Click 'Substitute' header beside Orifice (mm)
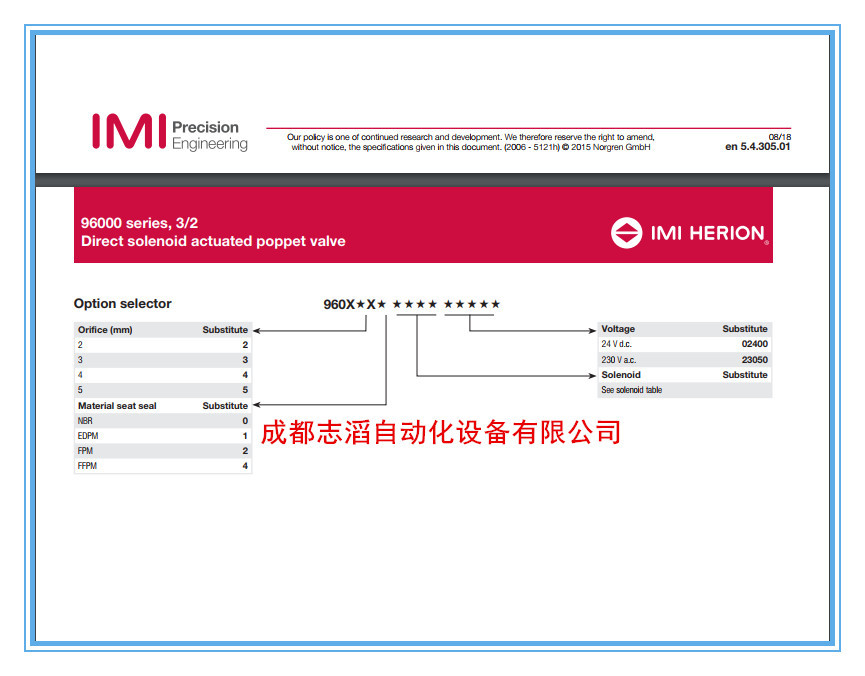The height and width of the screenshot is (676, 865). tap(225, 329)
